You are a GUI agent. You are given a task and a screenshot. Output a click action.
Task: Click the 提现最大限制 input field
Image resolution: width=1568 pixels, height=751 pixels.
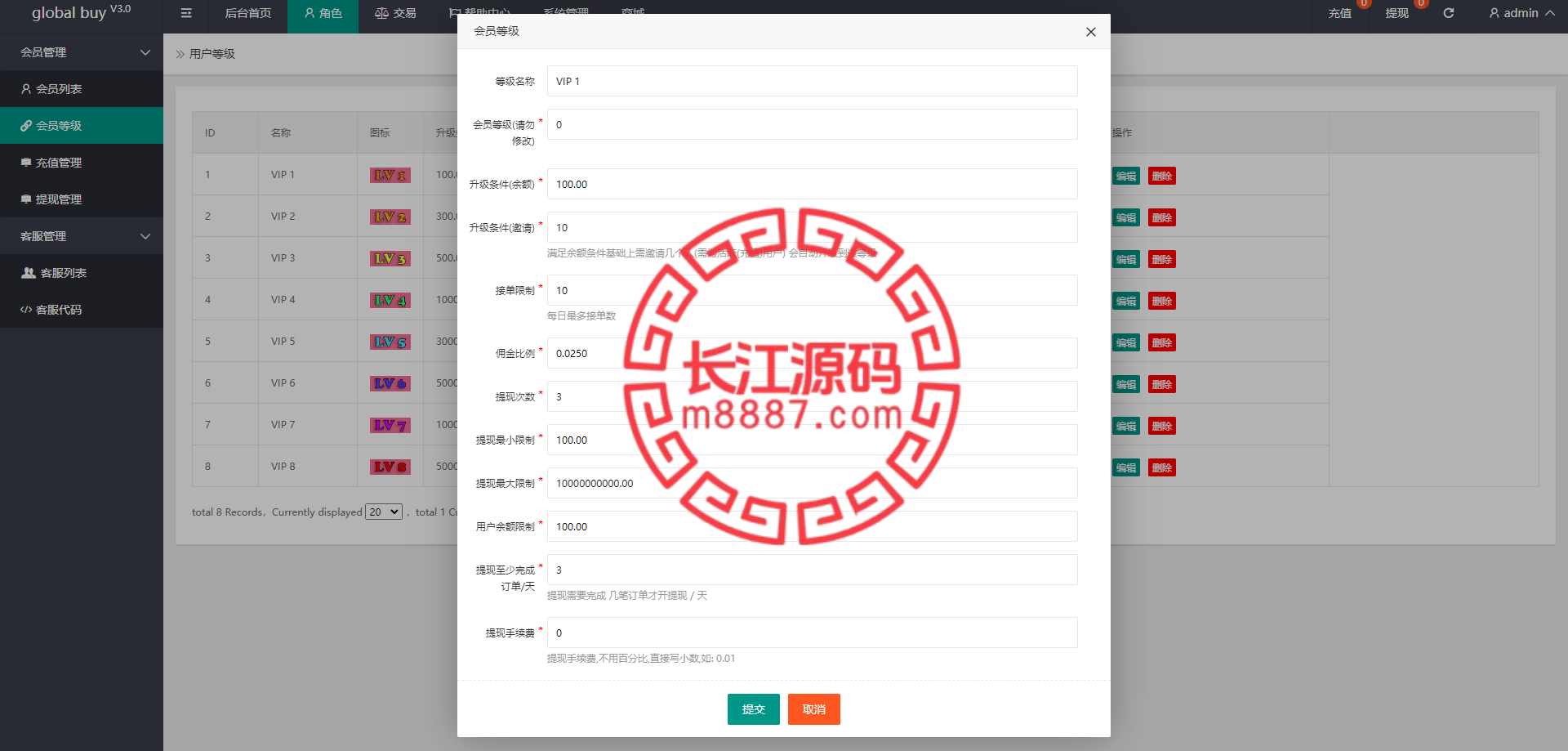pyautogui.click(x=813, y=483)
